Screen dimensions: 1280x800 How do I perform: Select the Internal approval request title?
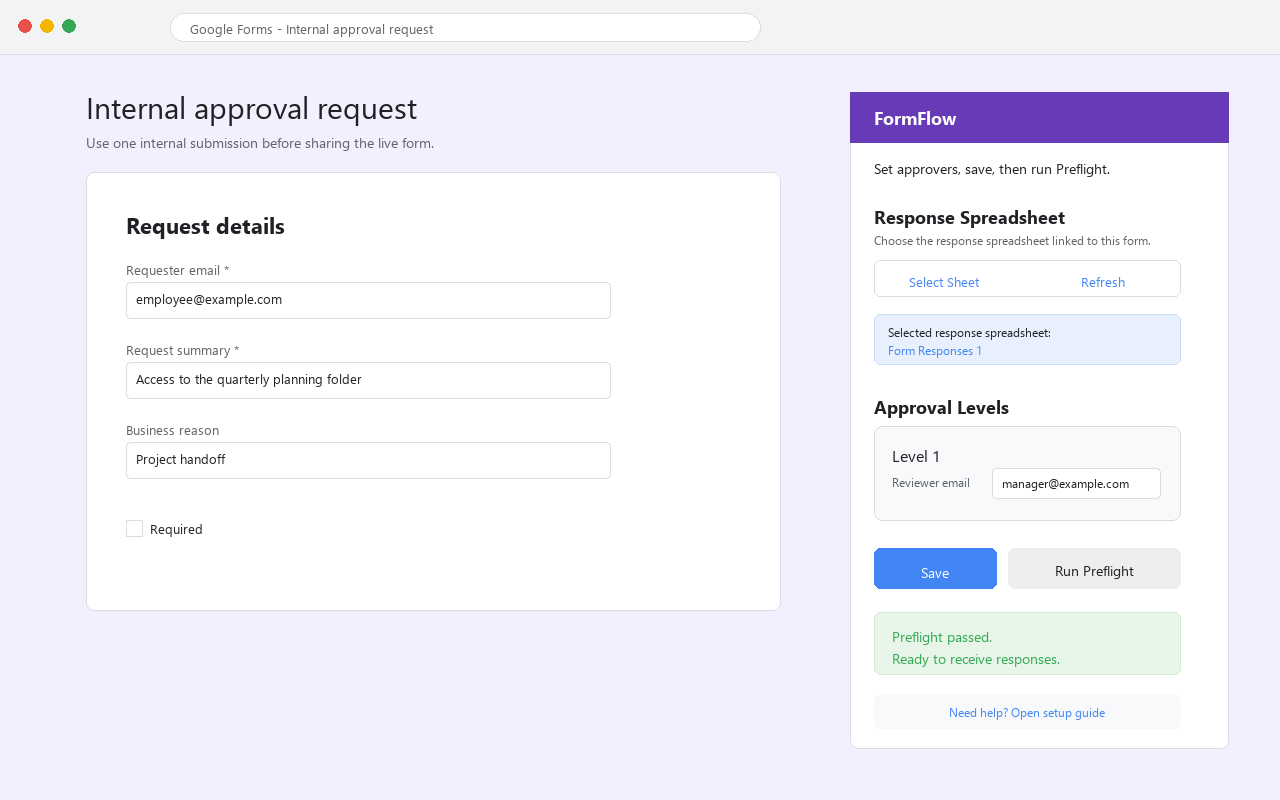[x=251, y=109]
